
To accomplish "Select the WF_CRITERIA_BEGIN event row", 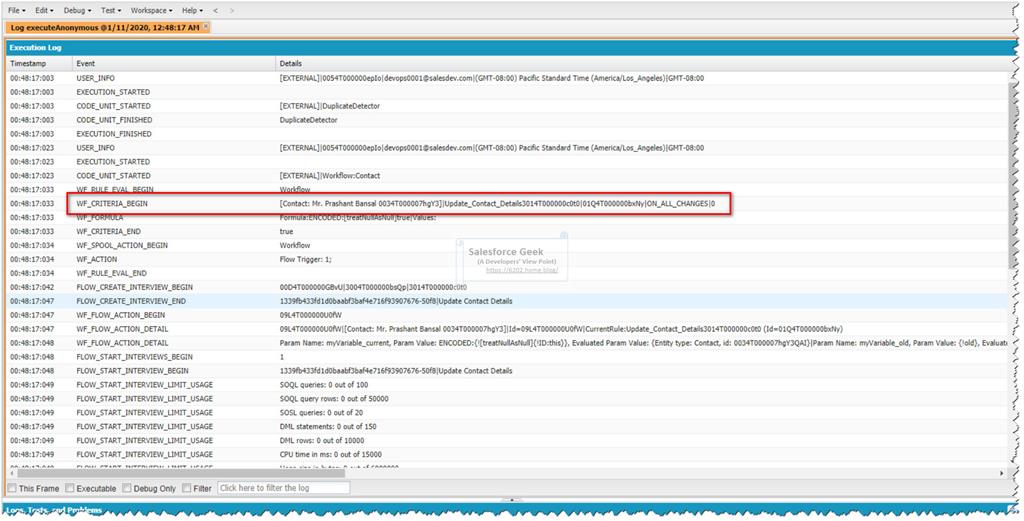I will click(507, 204).
